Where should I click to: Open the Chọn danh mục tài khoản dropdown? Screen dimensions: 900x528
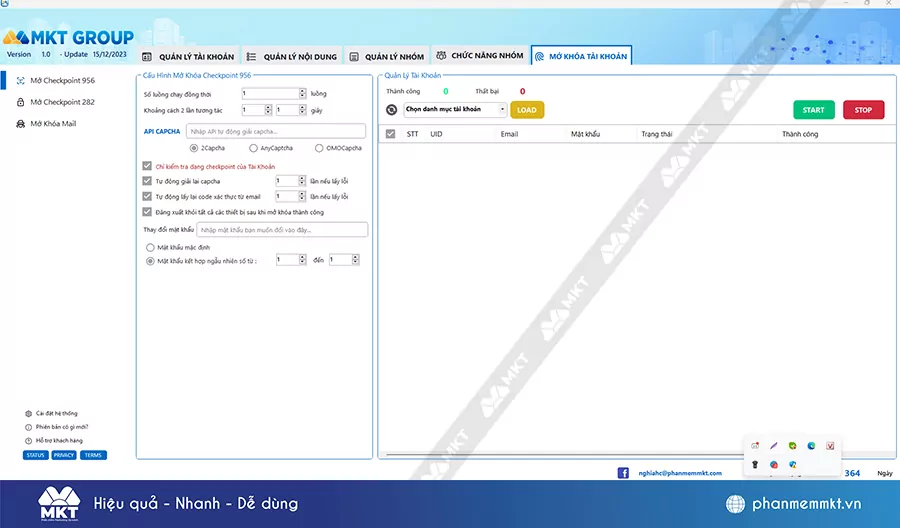pos(455,110)
